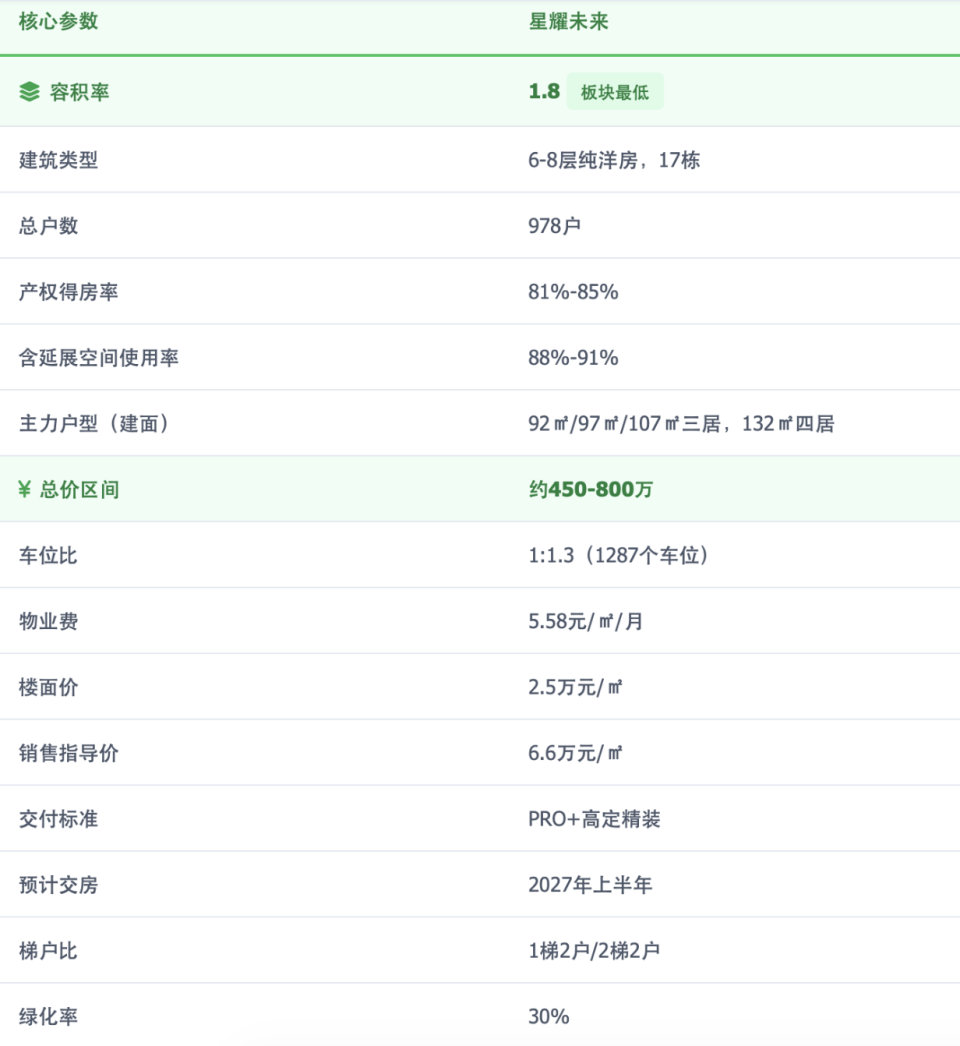Click the 6.6万元/㎡ guide price value
Screen dimensions: 960x1046
point(576,754)
